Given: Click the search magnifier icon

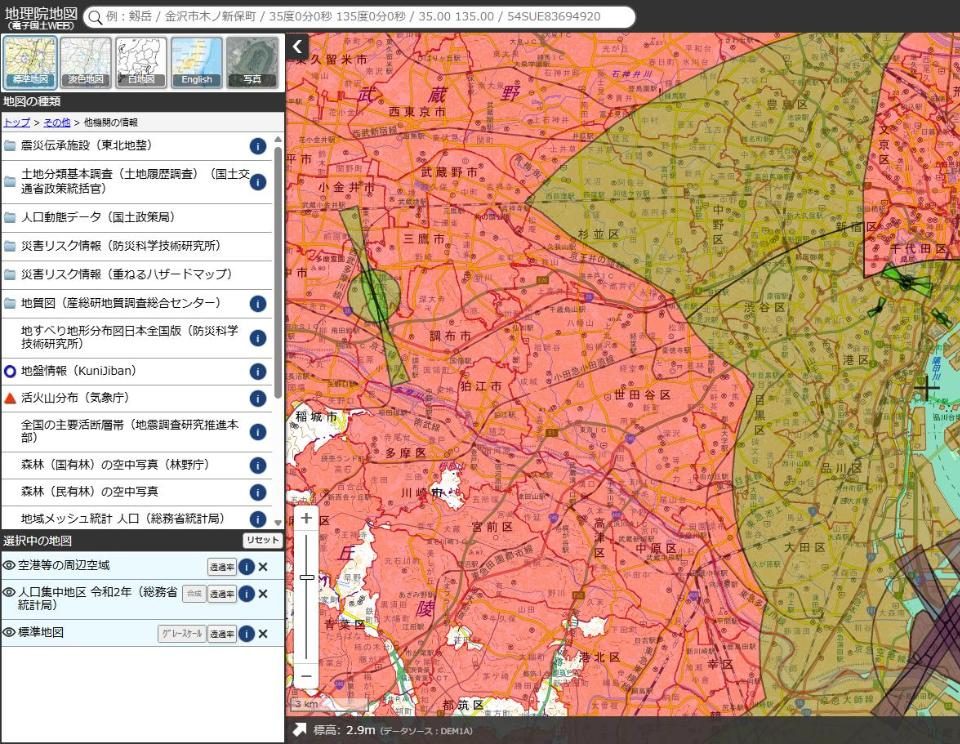Looking at the screenshot, I should 95,17.
